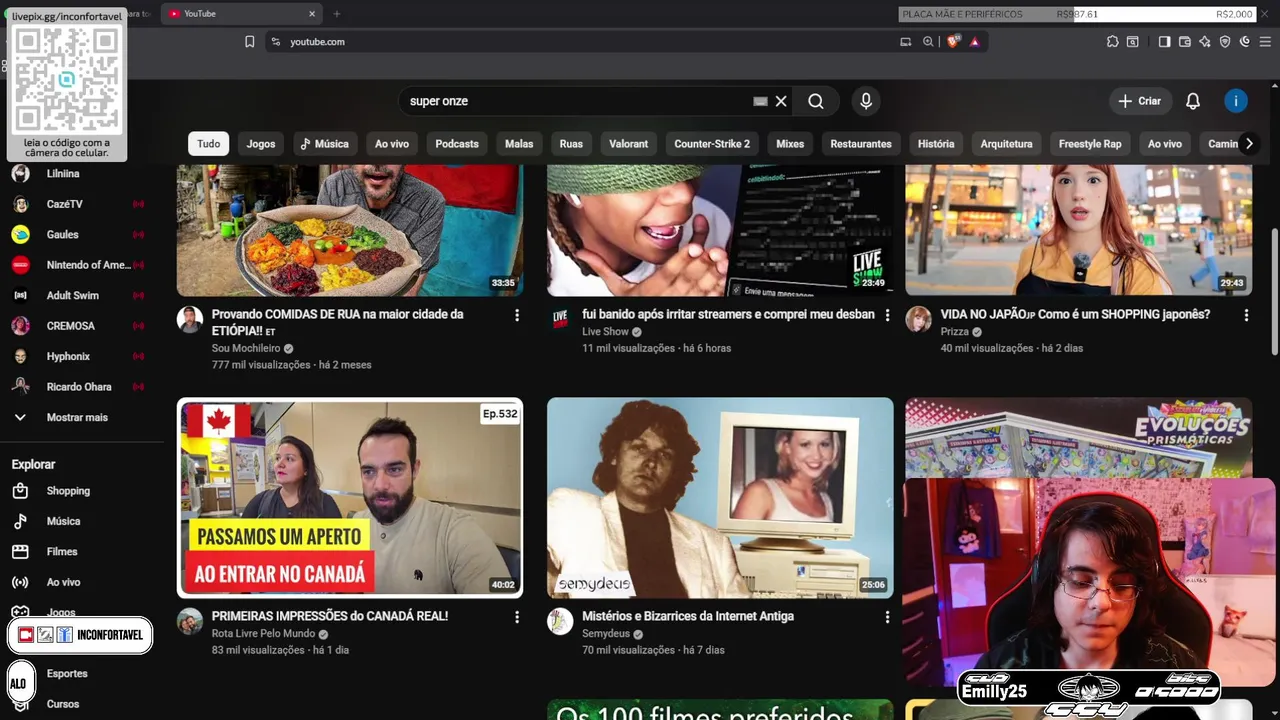Open the account avatar menu
1280x720 pixels.
[1236, 101]
